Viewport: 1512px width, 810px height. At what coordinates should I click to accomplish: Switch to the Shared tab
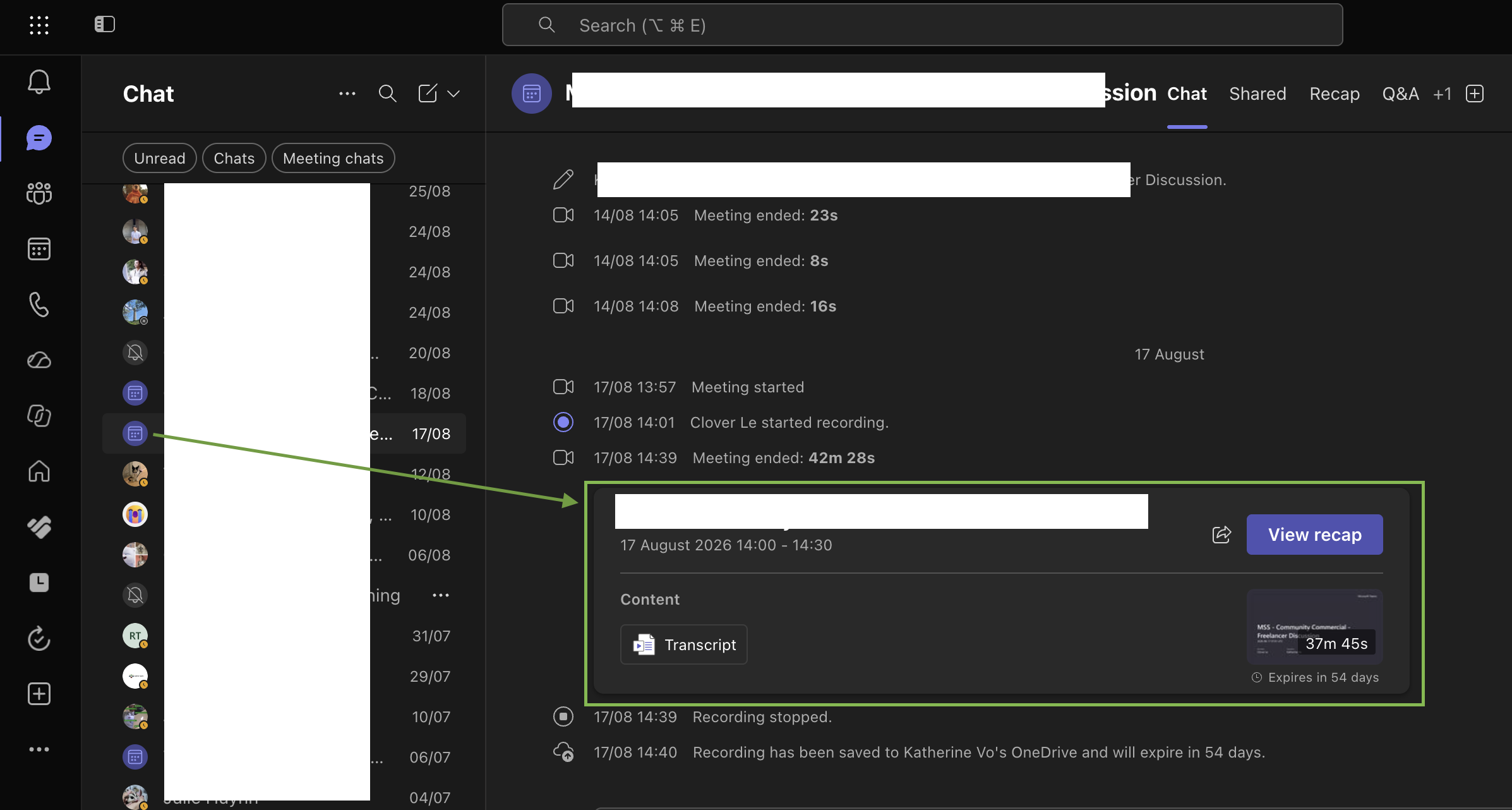1257,94
